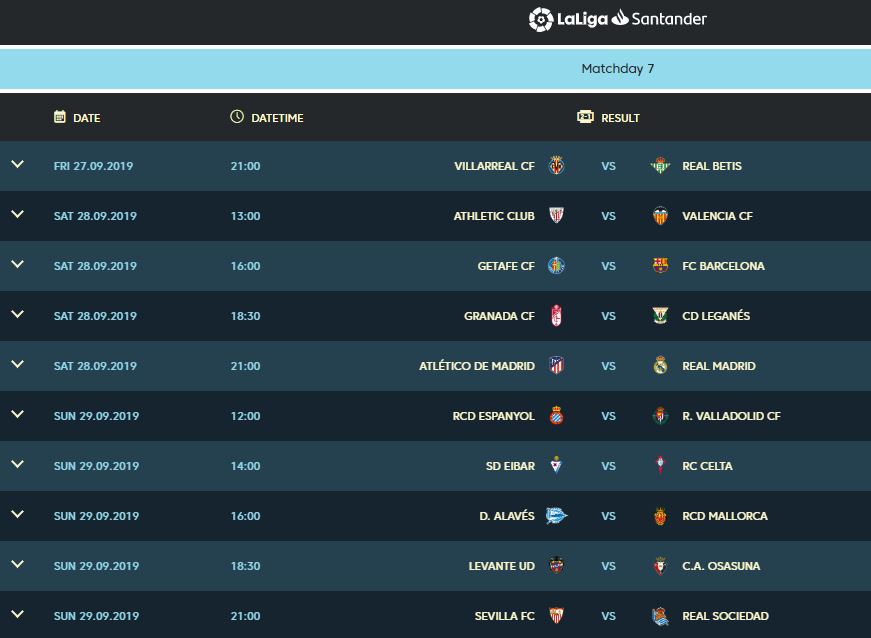
Task: Expand the Levante UD vs C.A. Osasuna row
Action: 18,564
